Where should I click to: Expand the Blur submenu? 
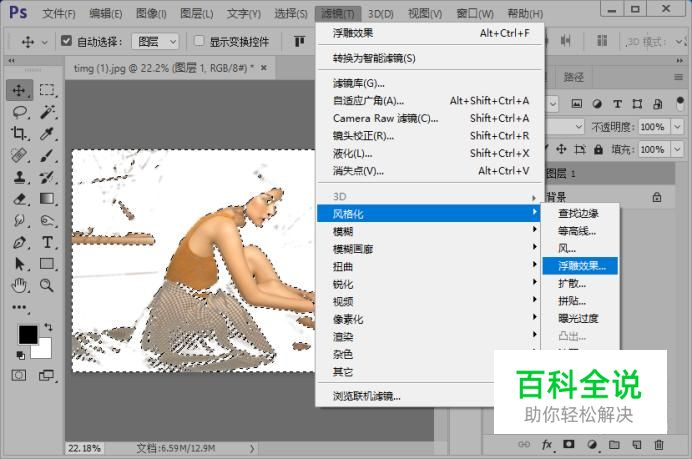tap(429, 231)
